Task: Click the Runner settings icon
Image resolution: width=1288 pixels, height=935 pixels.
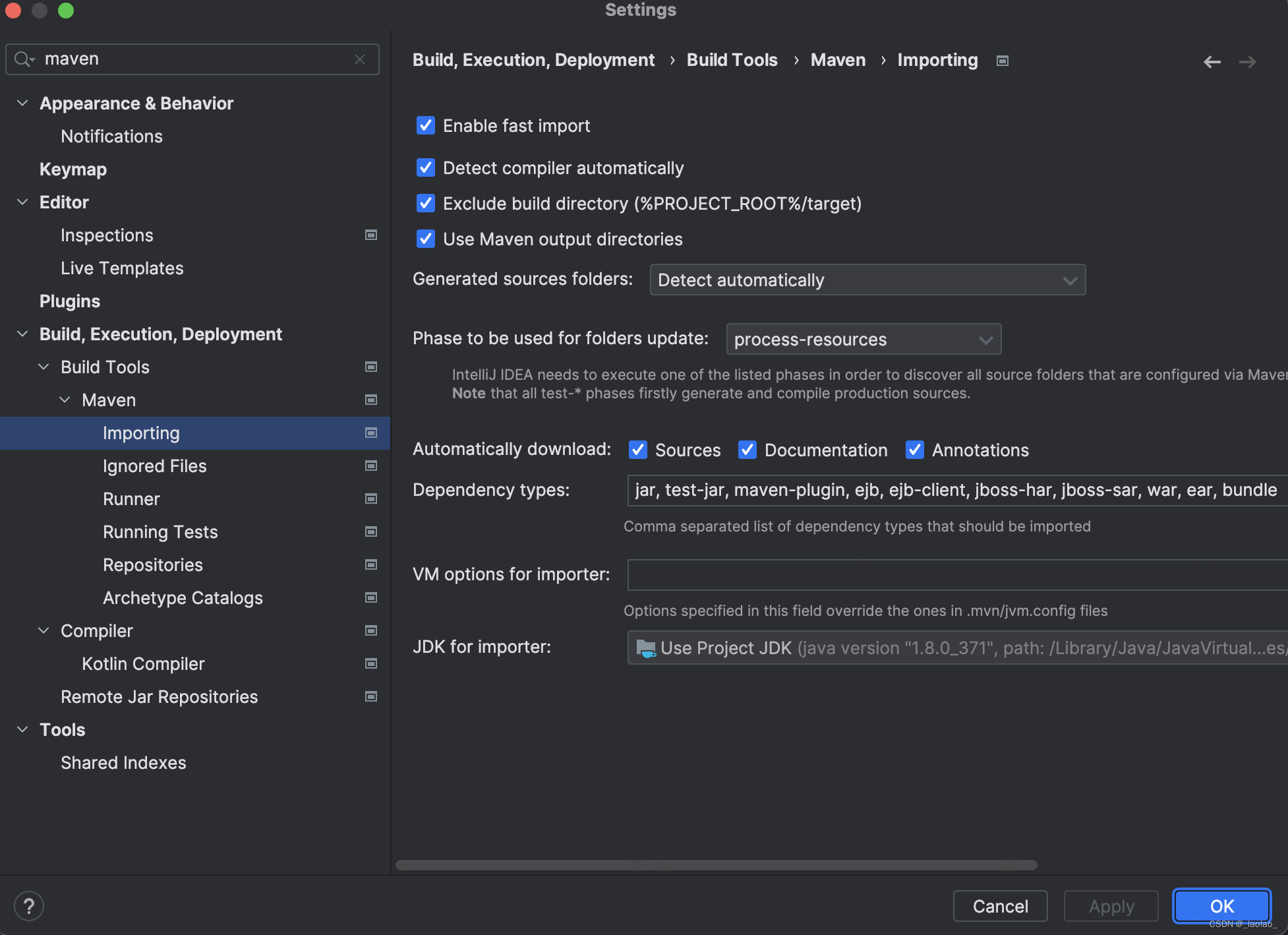Action: [372, 498]
